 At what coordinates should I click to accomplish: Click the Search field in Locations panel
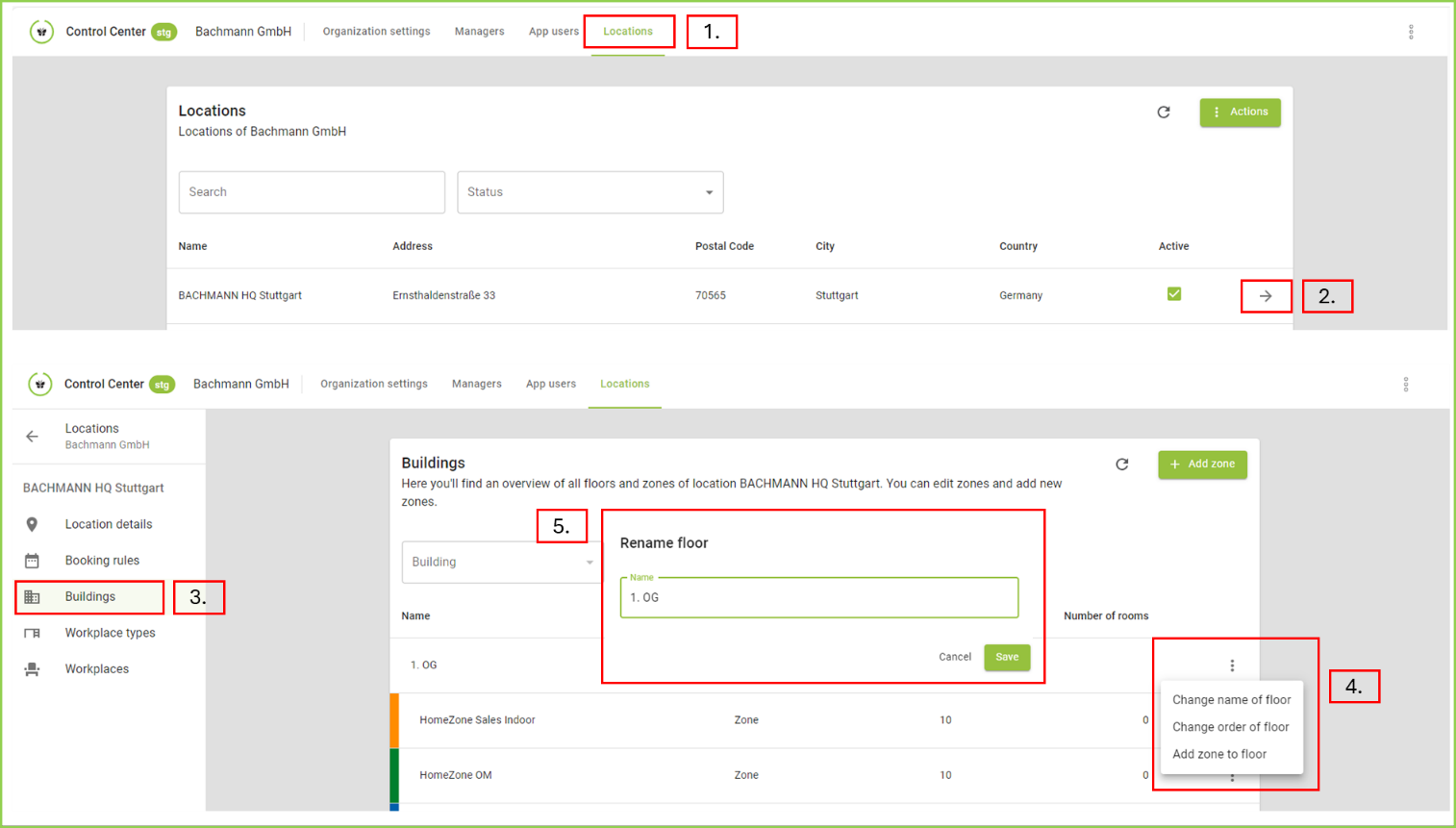point(312,192)
